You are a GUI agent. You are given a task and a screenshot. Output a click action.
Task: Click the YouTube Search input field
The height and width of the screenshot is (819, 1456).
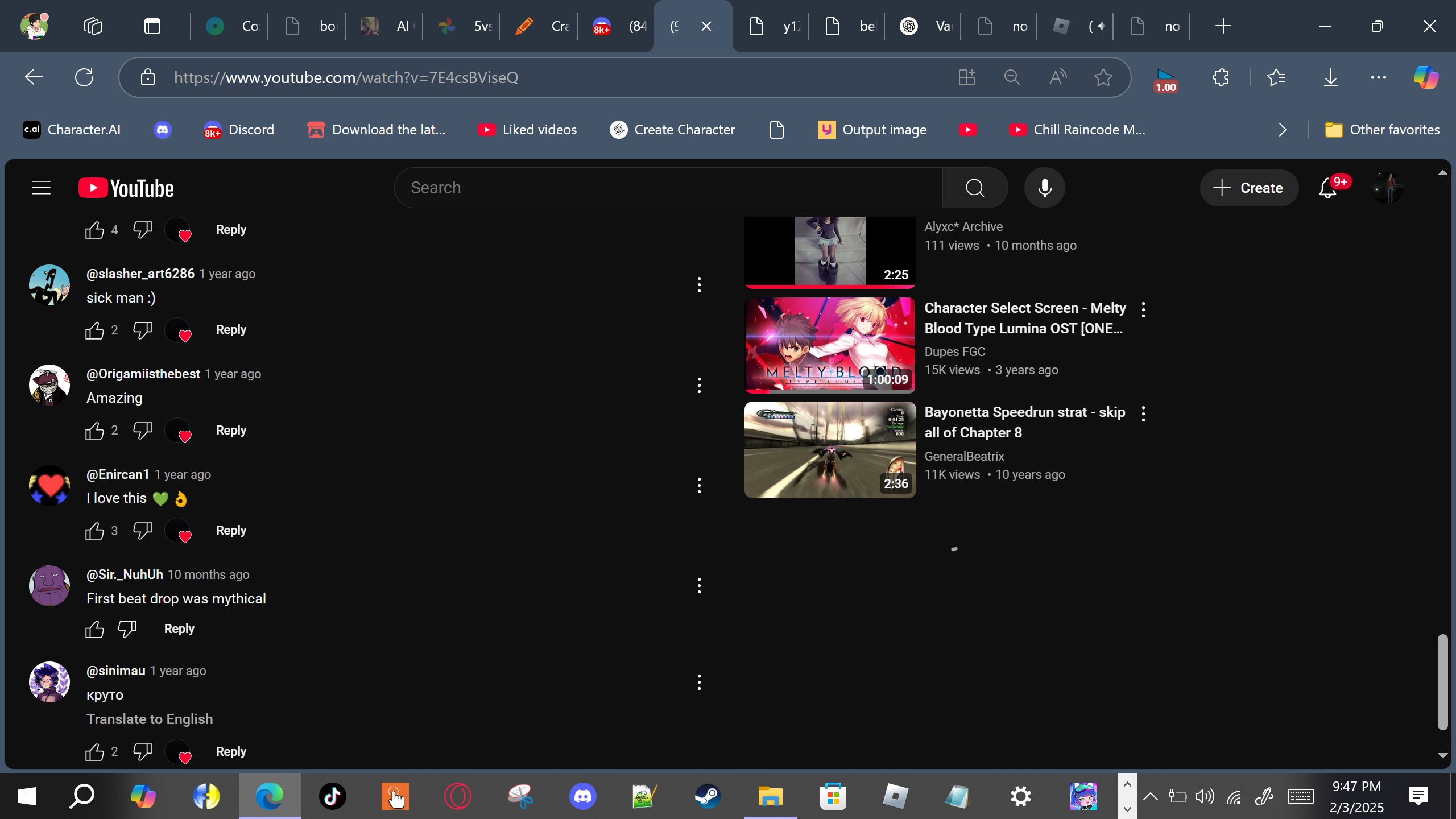click(x=668, y=188)
